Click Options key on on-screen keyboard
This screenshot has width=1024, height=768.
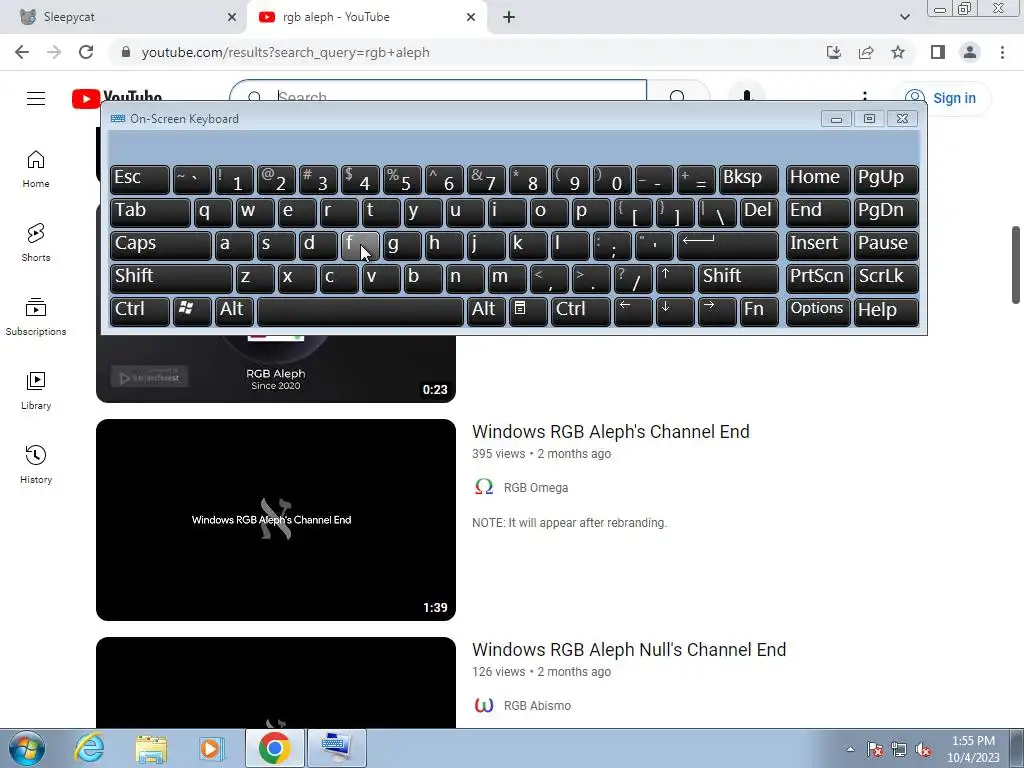pos(818,310)
